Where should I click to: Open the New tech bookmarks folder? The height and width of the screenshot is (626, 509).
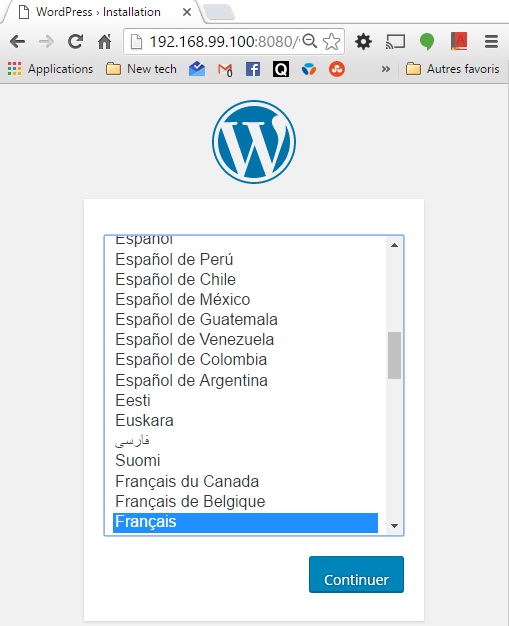tap(141, 69)
